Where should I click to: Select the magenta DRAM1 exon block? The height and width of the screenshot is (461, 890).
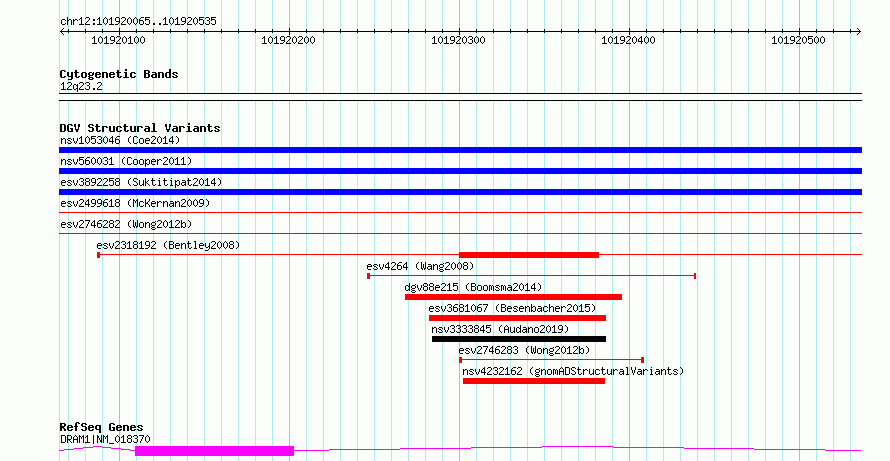tap(215, 451)
